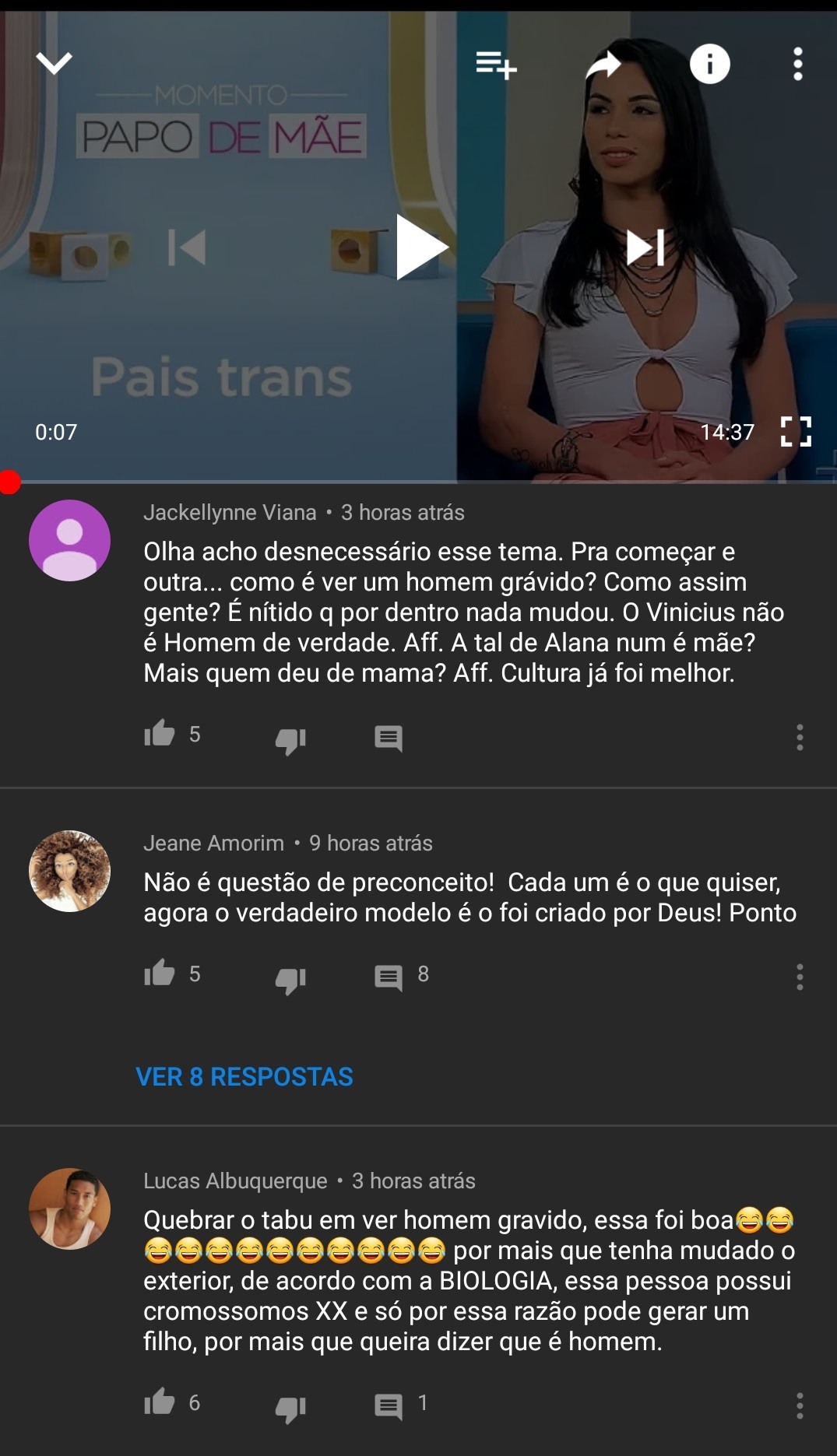The height and width of the screenshot is (1456, 837).
Task: Dislike Jackellynne Viana's comment
Action: point(290,740)
